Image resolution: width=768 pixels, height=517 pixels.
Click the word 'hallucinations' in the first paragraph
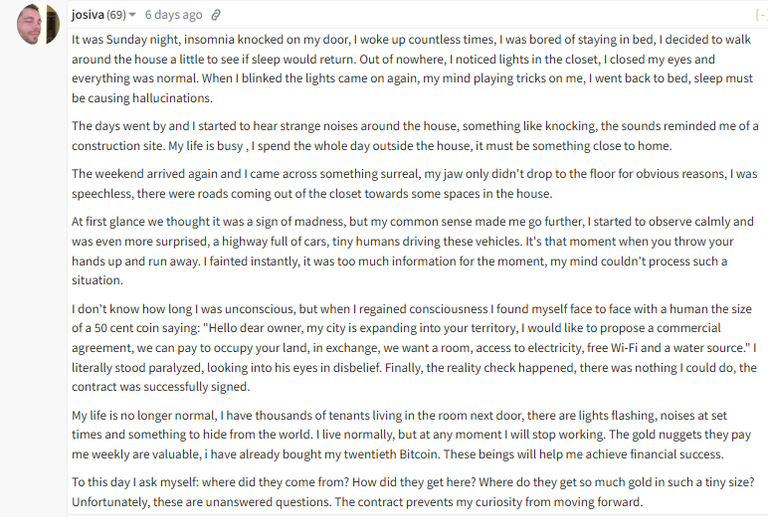tap(171, 98)
